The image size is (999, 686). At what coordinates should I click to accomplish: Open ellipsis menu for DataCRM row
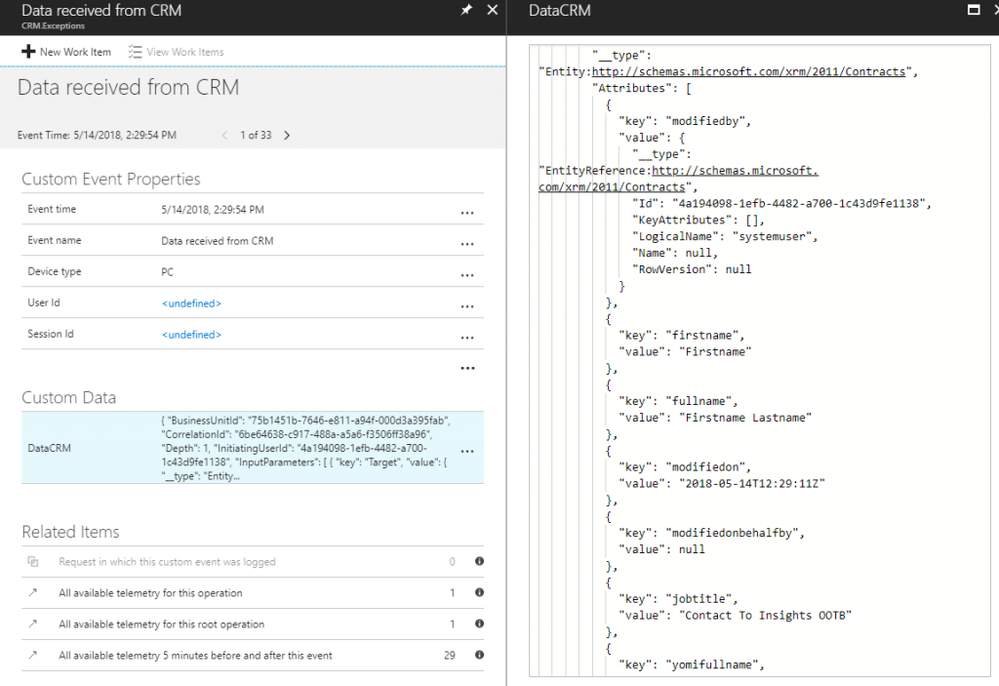(x=467, y=452)
